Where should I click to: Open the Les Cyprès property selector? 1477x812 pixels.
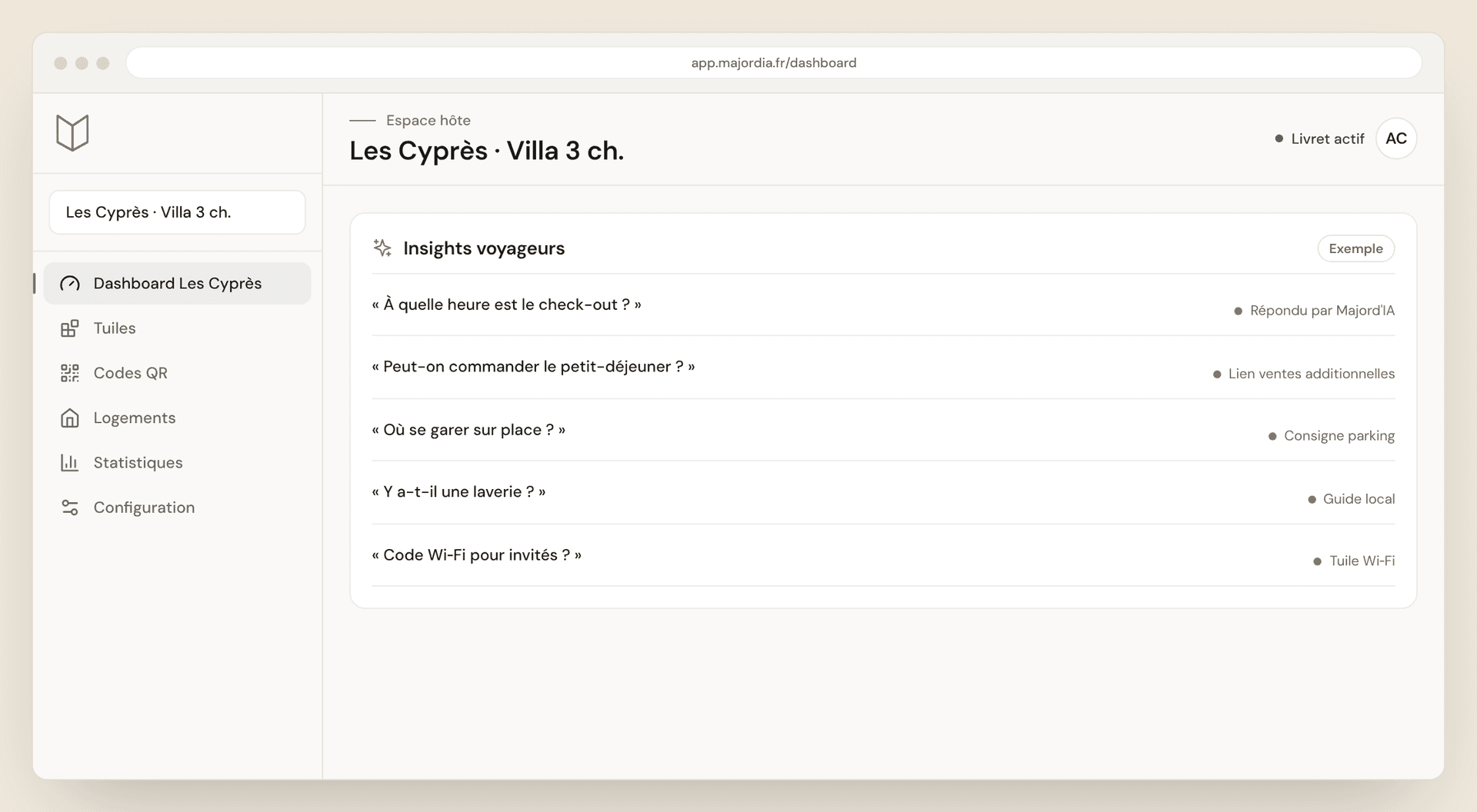tap(178, 212)
